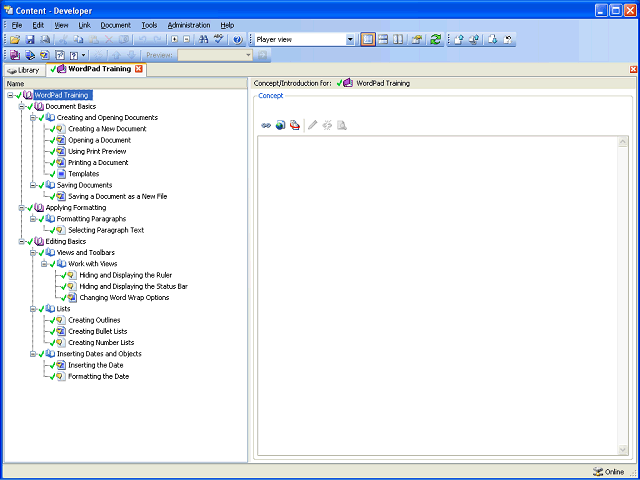640x480 pixels.
Task: Run the ABC spell check icon
Action: 219,39
